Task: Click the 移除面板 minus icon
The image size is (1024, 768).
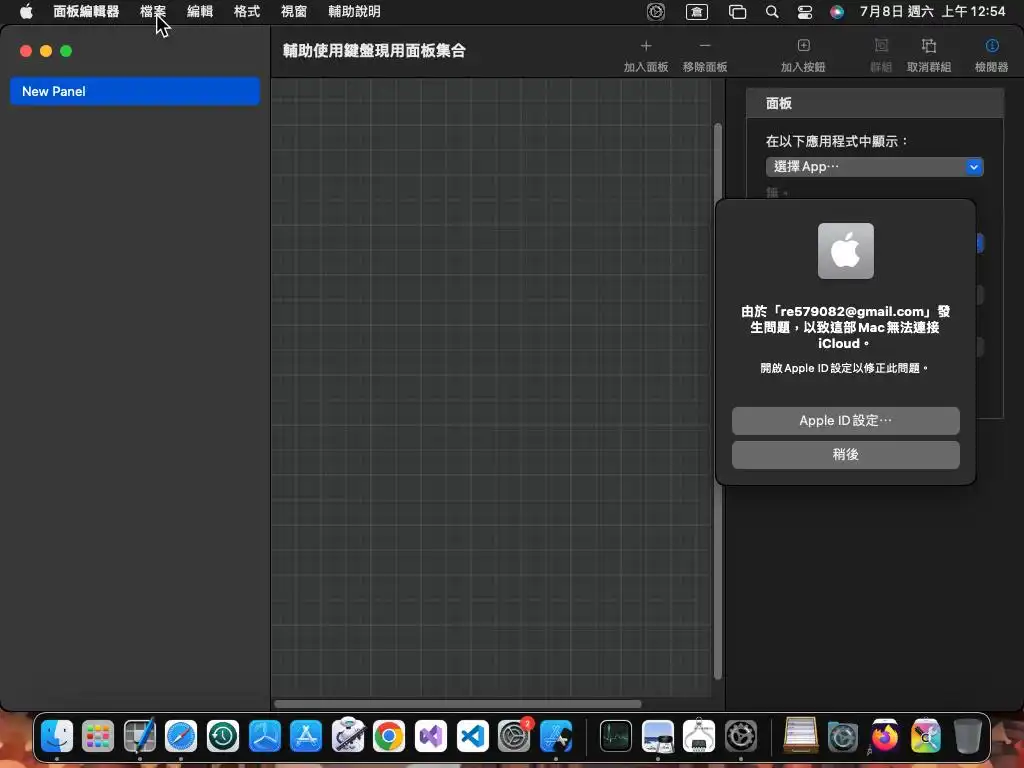Action: [x=705, y=46]
